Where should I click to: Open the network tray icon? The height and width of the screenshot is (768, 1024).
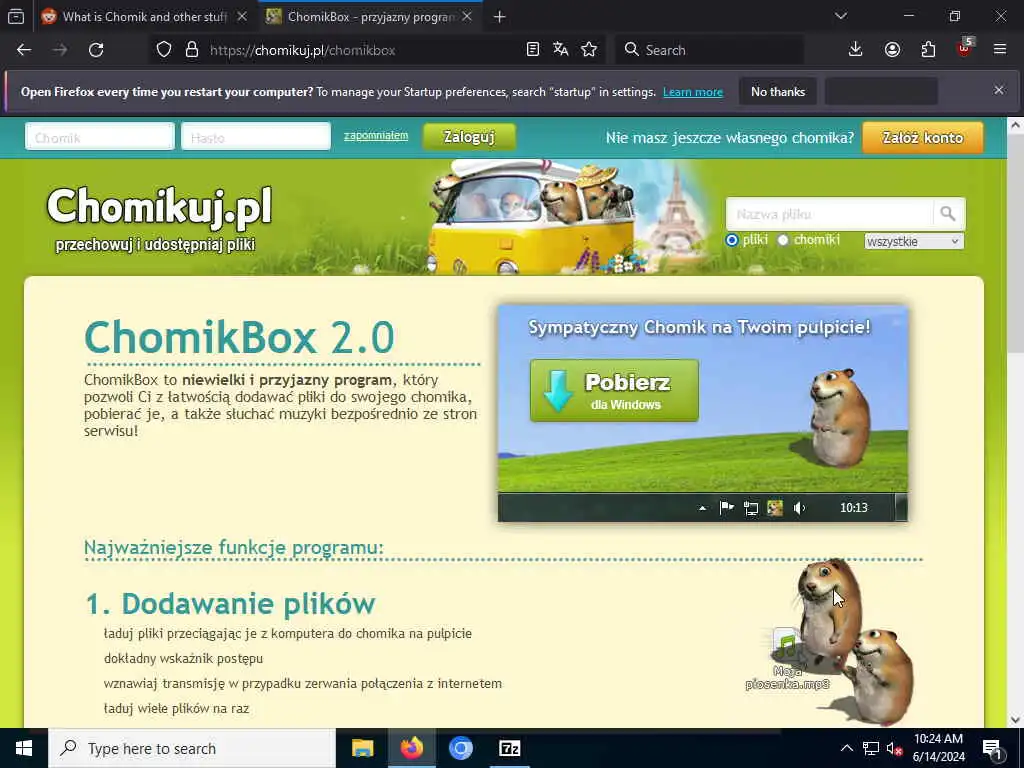pos(871,748)
